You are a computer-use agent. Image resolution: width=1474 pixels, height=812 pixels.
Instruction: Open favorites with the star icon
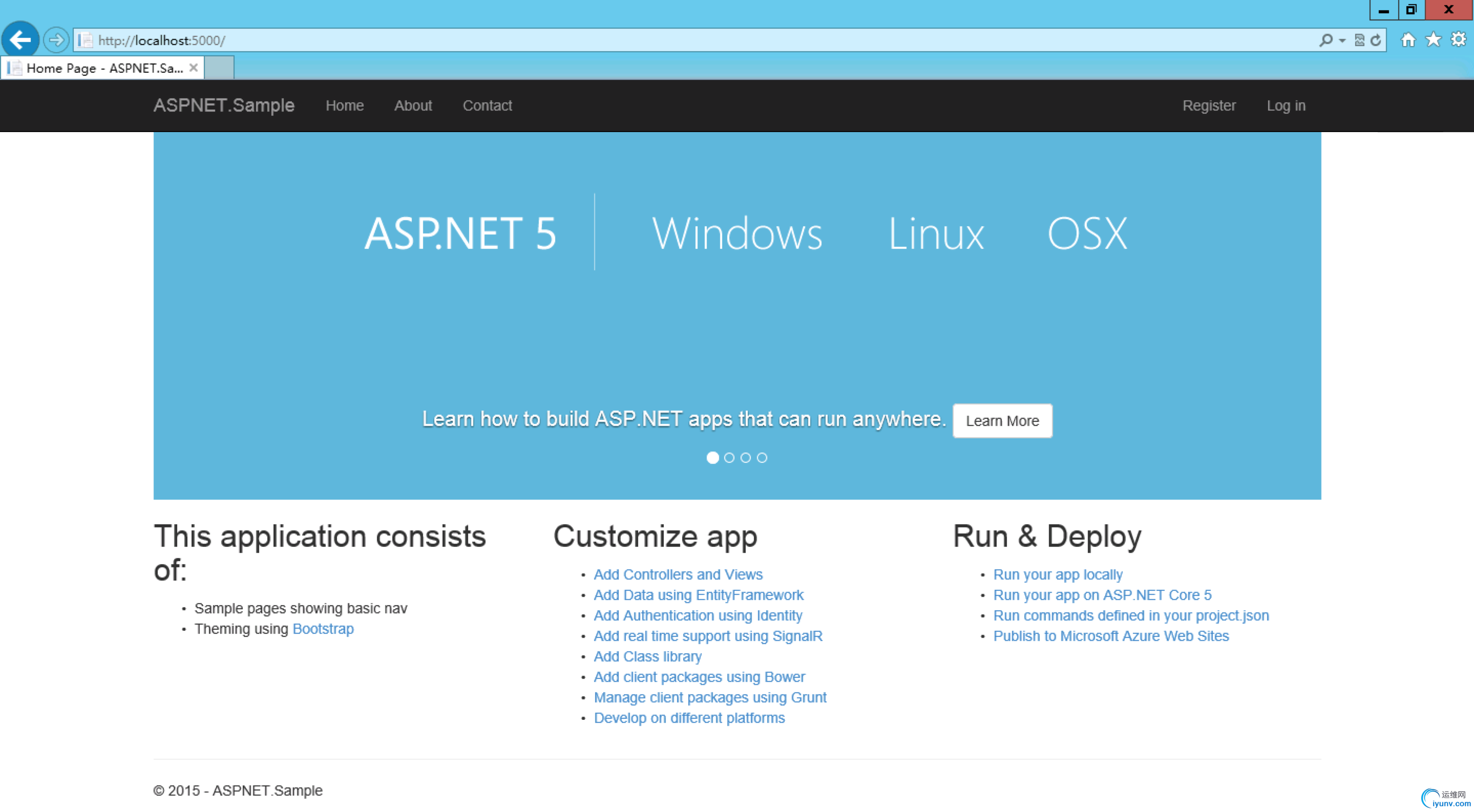point(1433,39)
